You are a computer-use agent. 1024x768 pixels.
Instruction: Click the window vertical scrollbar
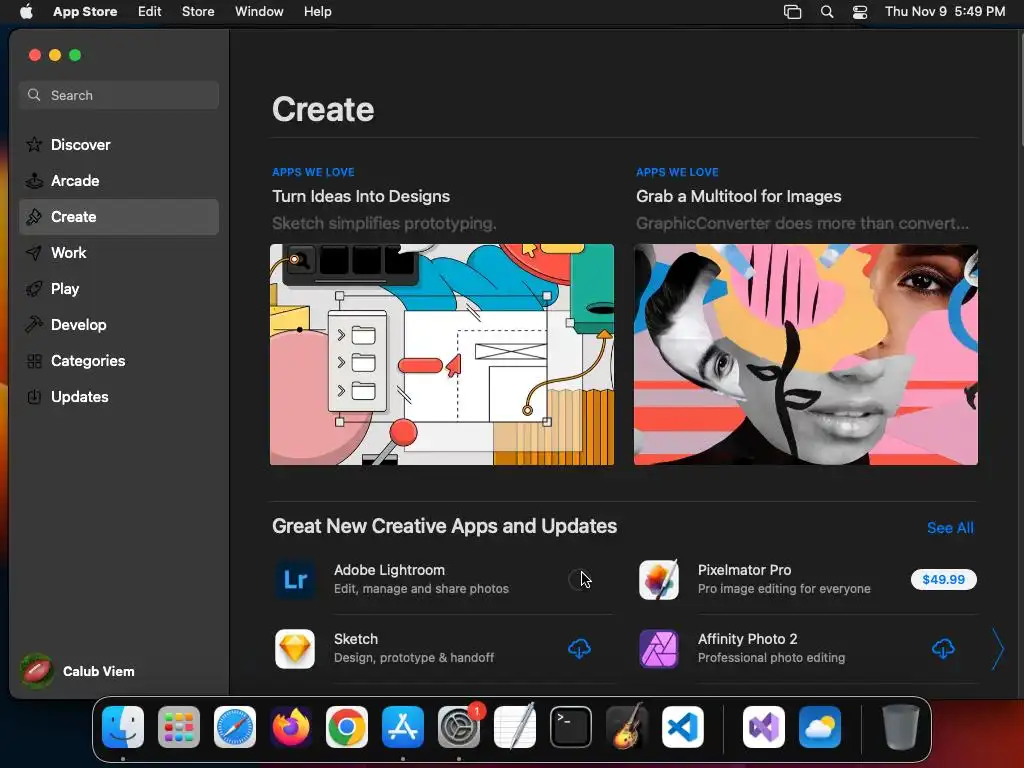(x=1020, y=88)
